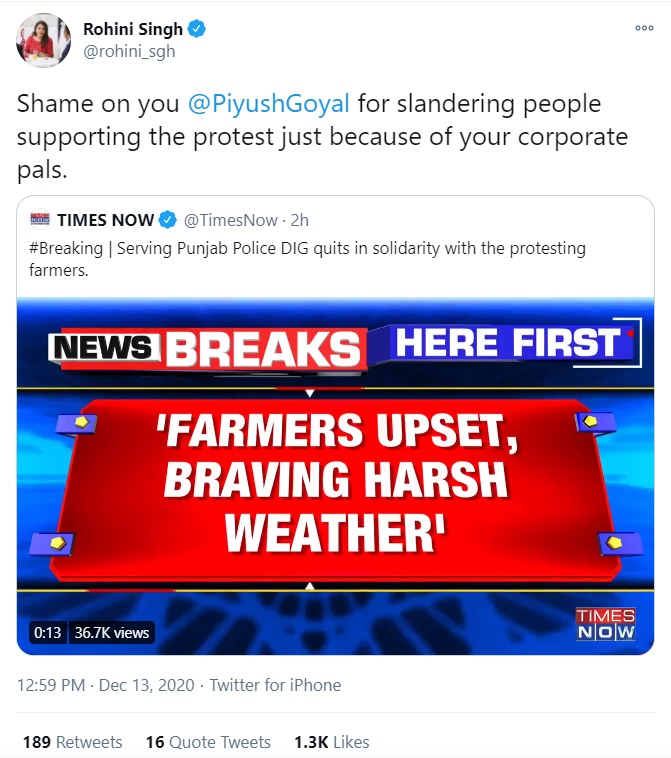
Task: View the 1.3K Likes list
Action: pyautogui.click(x=332, y=742)
